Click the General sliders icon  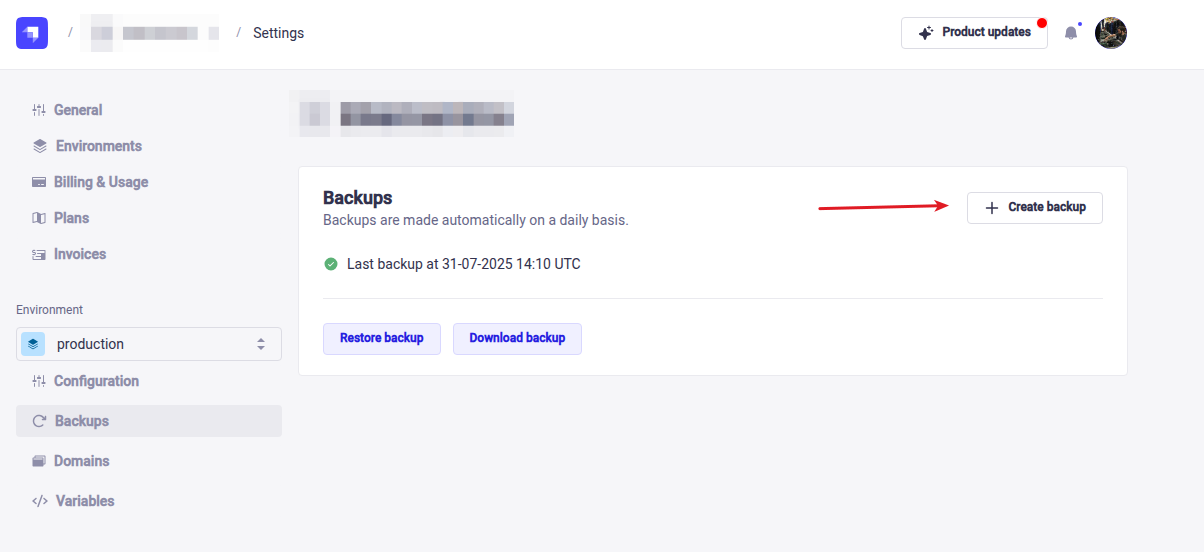pyautogui.click(x=39, y=110)
